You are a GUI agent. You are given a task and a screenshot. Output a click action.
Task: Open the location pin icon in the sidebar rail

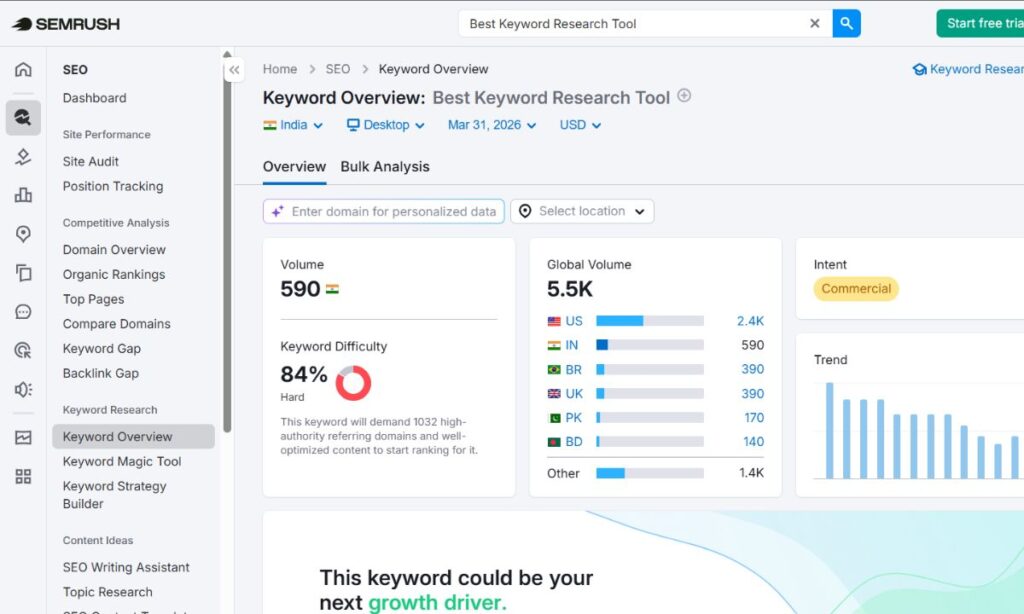22,233
